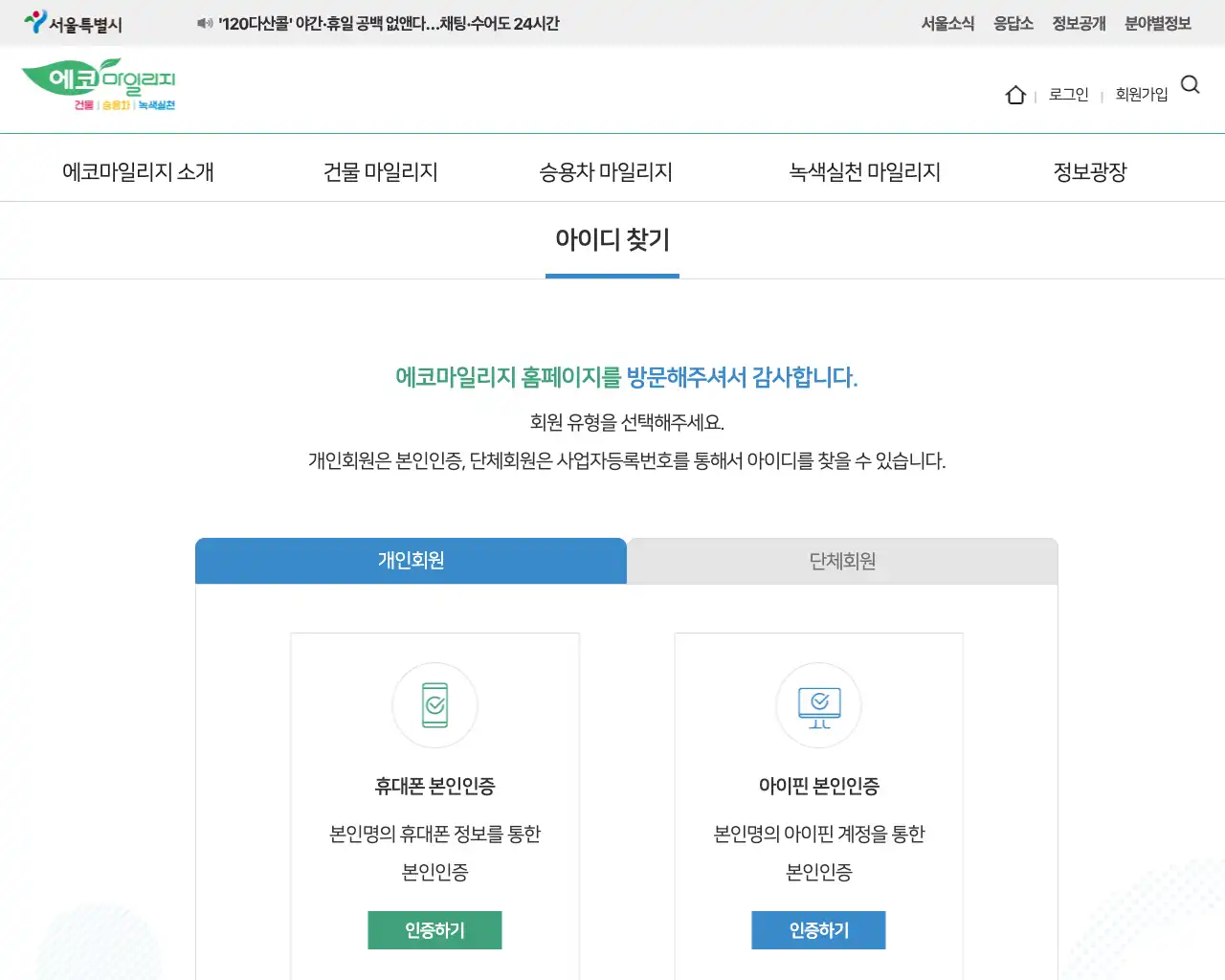Viewport: 1225px width, 980px height.
Task: Open the 로그인 link
Action: (x=1069, y=95)
